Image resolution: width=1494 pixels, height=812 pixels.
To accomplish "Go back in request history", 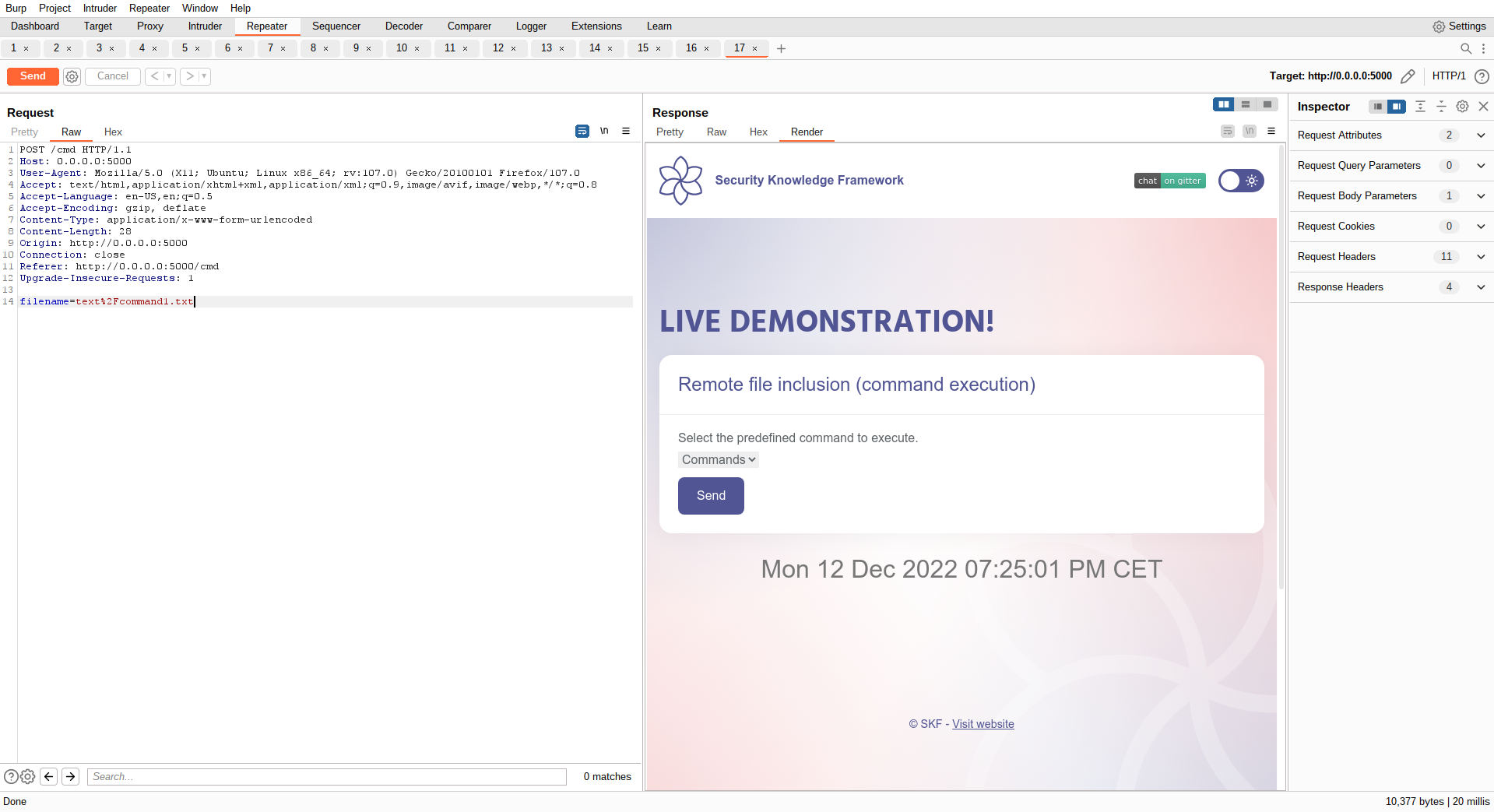I will 154,76.
